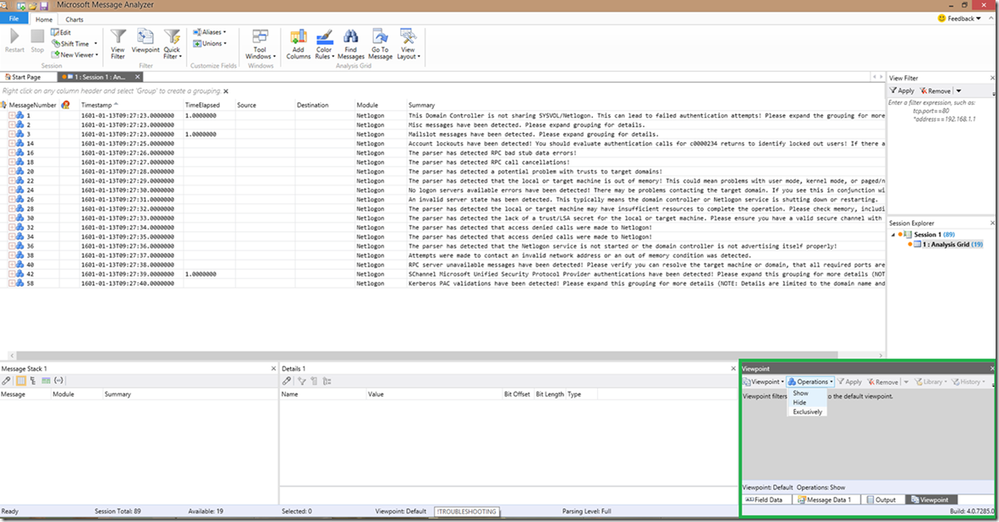Screen dimensions: 999x522
Task: Click the horizontal scrollbar of analysis grid
Action: (x=427, y=355)
